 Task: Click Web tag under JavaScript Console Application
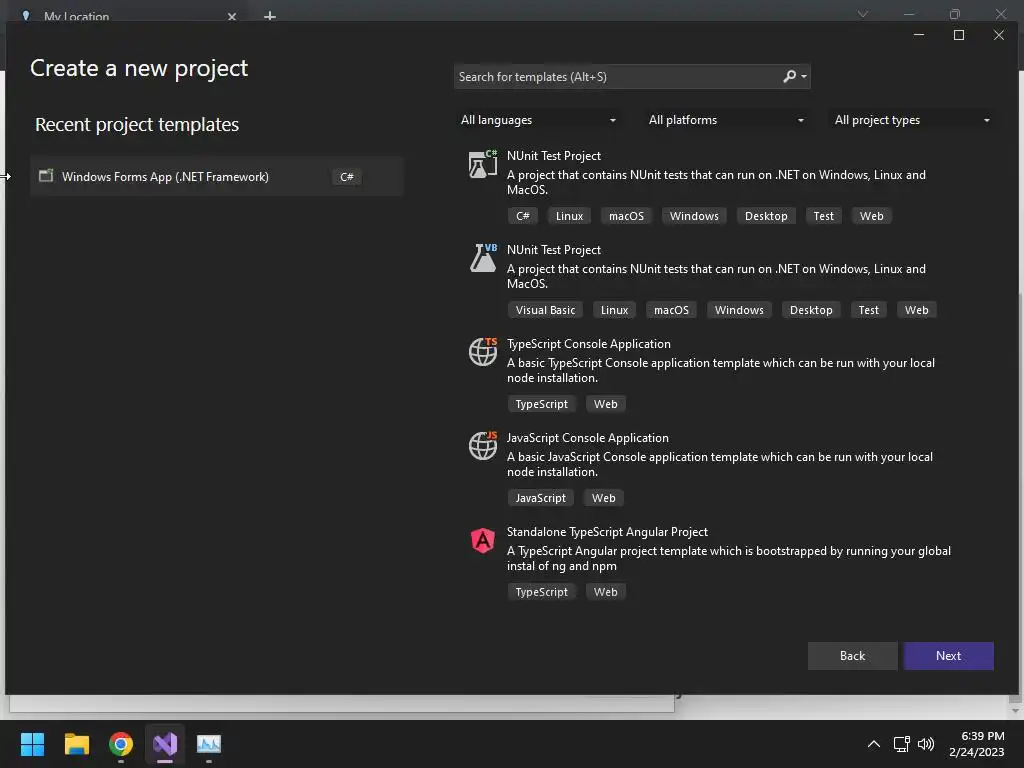click(x=603, y=498)
